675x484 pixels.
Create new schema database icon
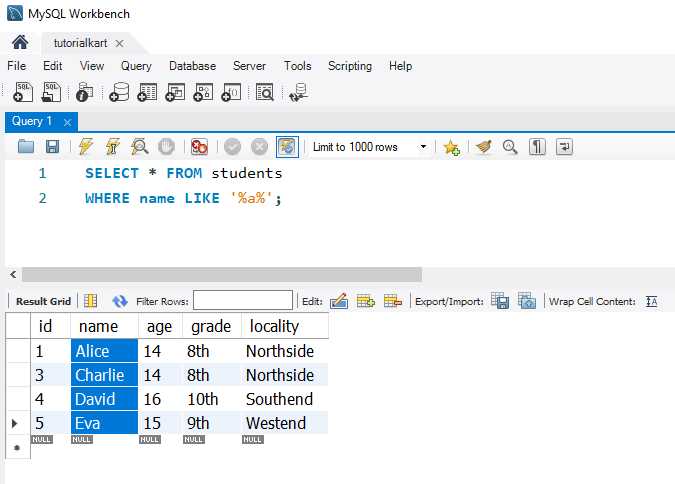[119, 92]
